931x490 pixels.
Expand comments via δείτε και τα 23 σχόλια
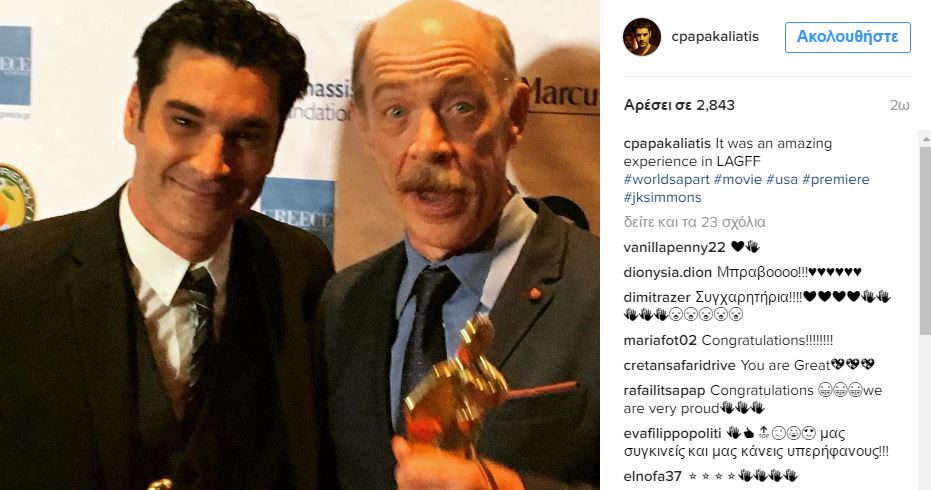tap(695, 222)
